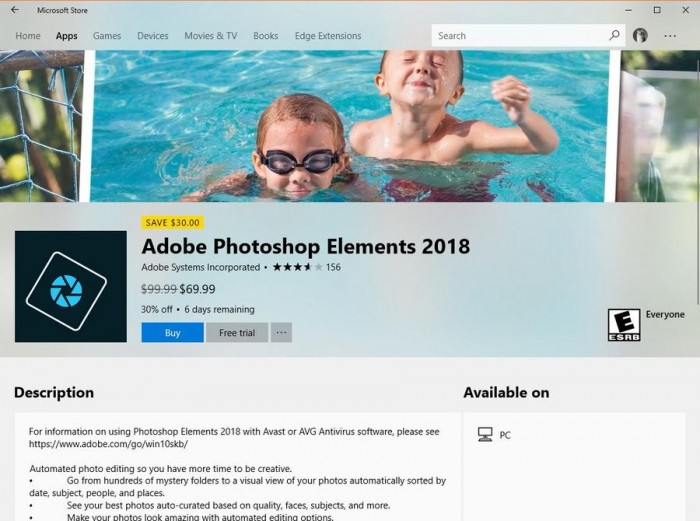Click the ESRB Everyone rating badge
Viewport: 700px width, 521px height.
pyautogui.click(x=624, y=325)
